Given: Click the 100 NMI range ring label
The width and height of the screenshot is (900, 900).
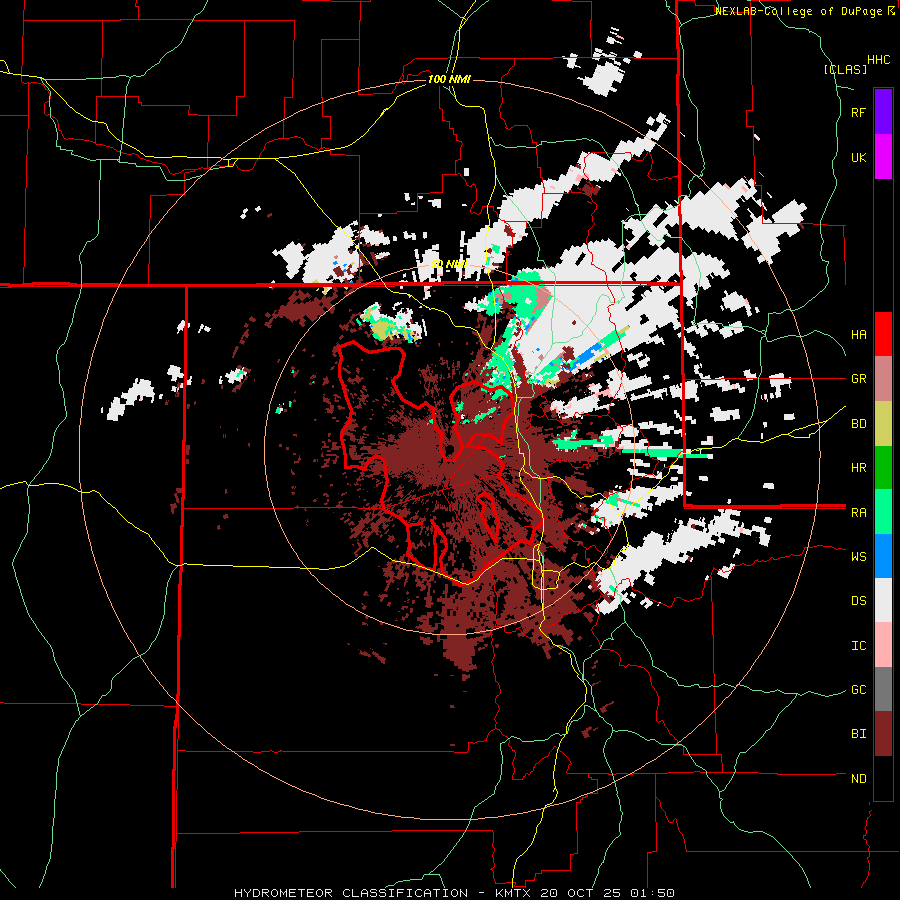Looking at the screenshot, I should coord(449,79).
